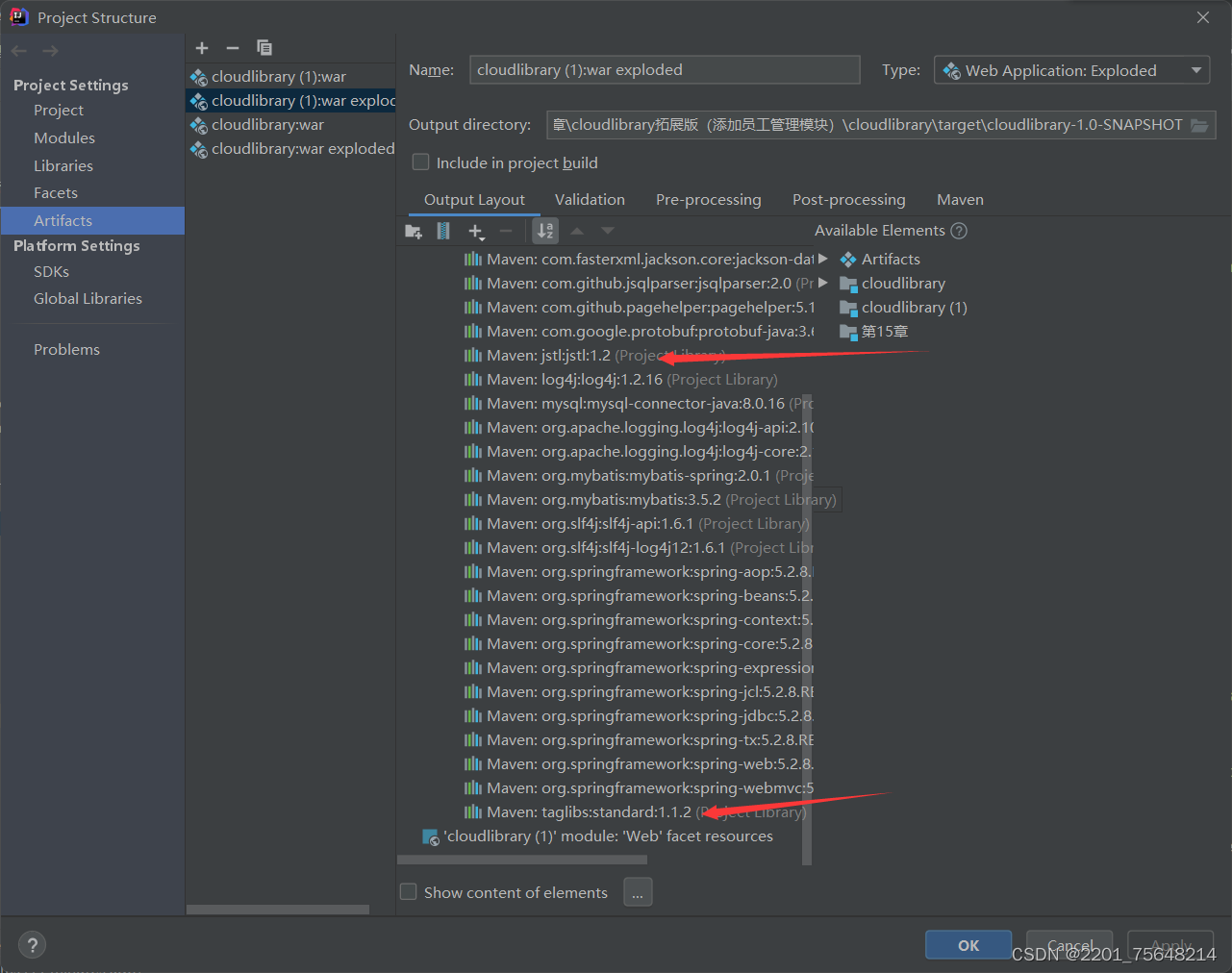Open the dialog help question mark button

(x=32, y=945)
